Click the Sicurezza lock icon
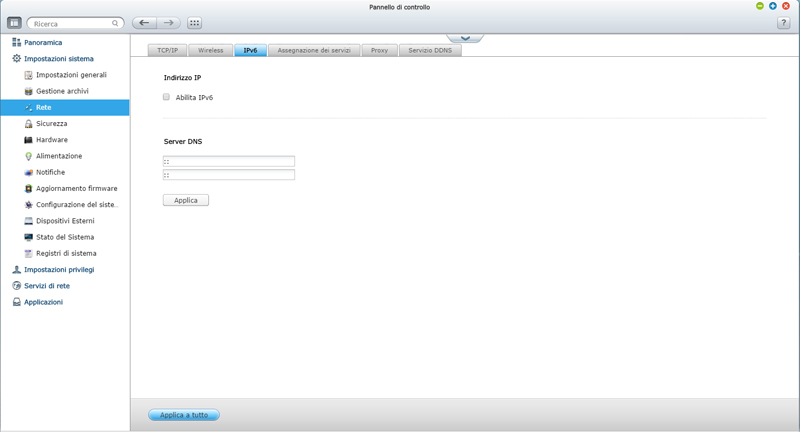 (x=28, y=124)
